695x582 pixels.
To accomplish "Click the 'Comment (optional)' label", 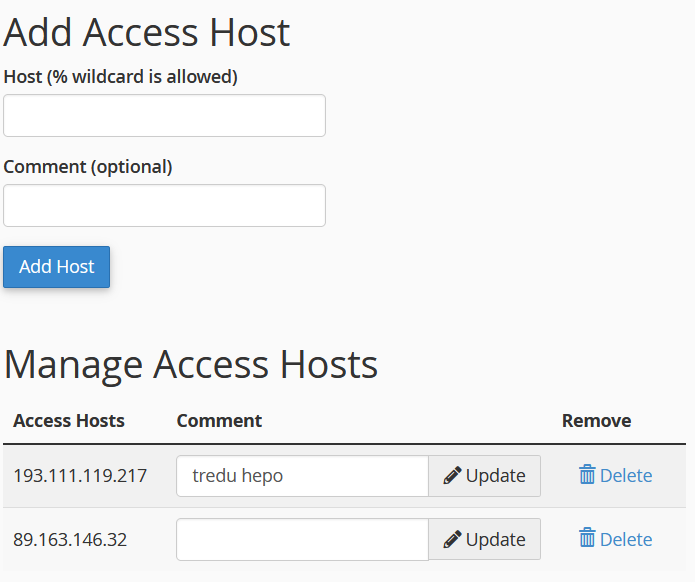I will pos(88,167).
